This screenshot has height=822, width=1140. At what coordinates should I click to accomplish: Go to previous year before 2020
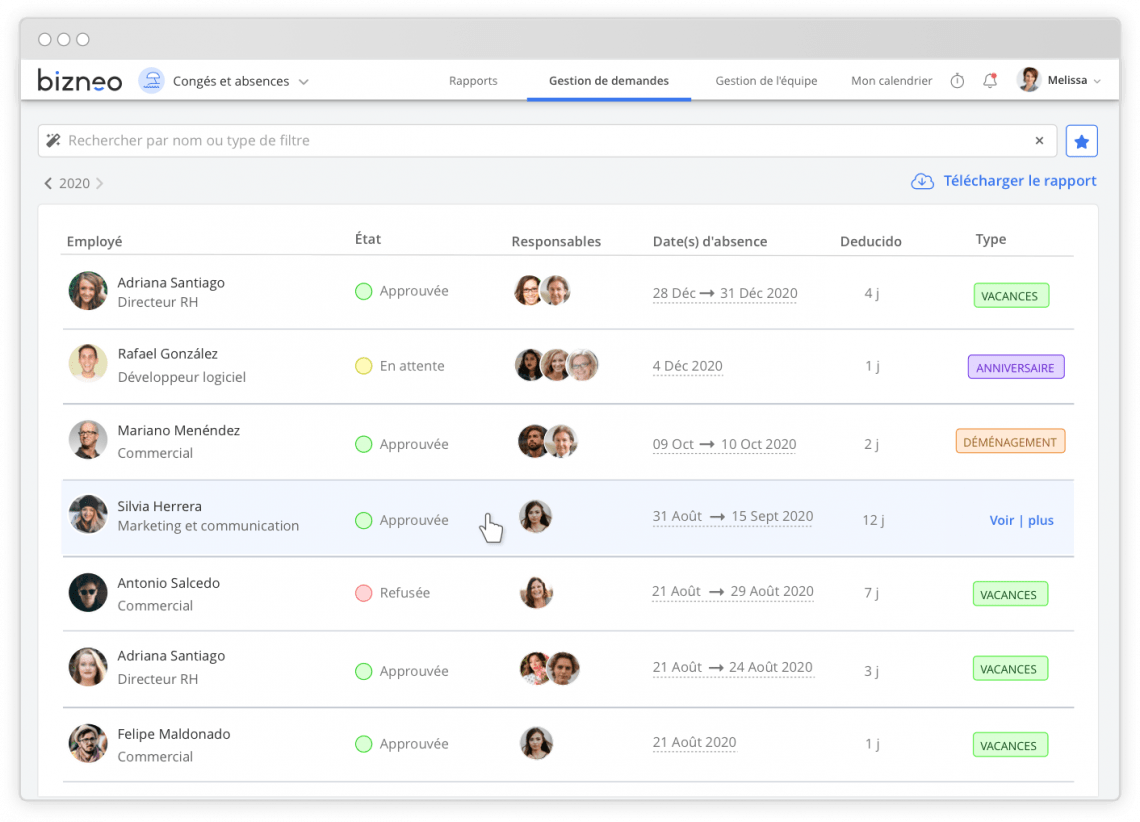tap(48, 184)
